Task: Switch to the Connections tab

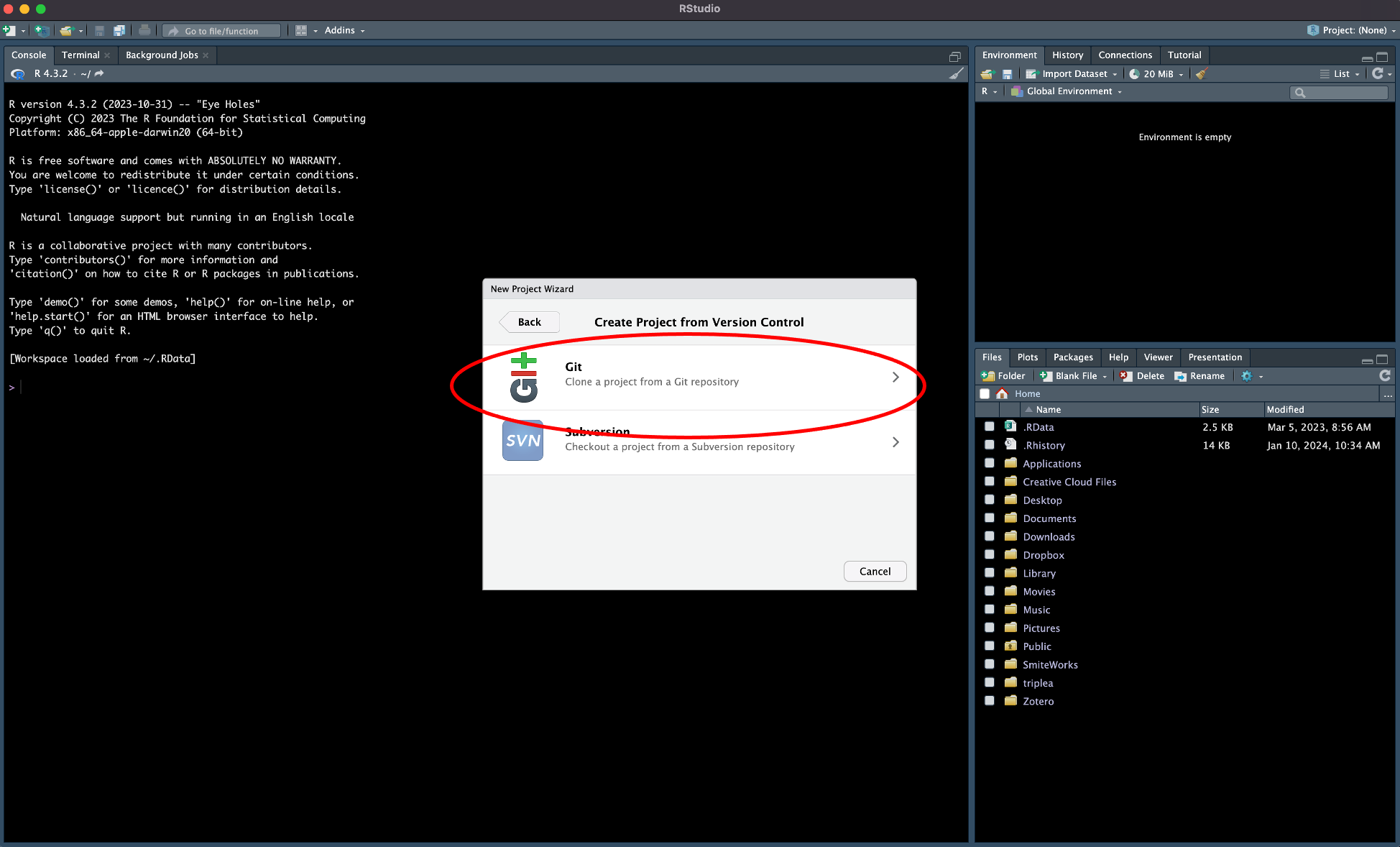Action: tap(1125, 55)
